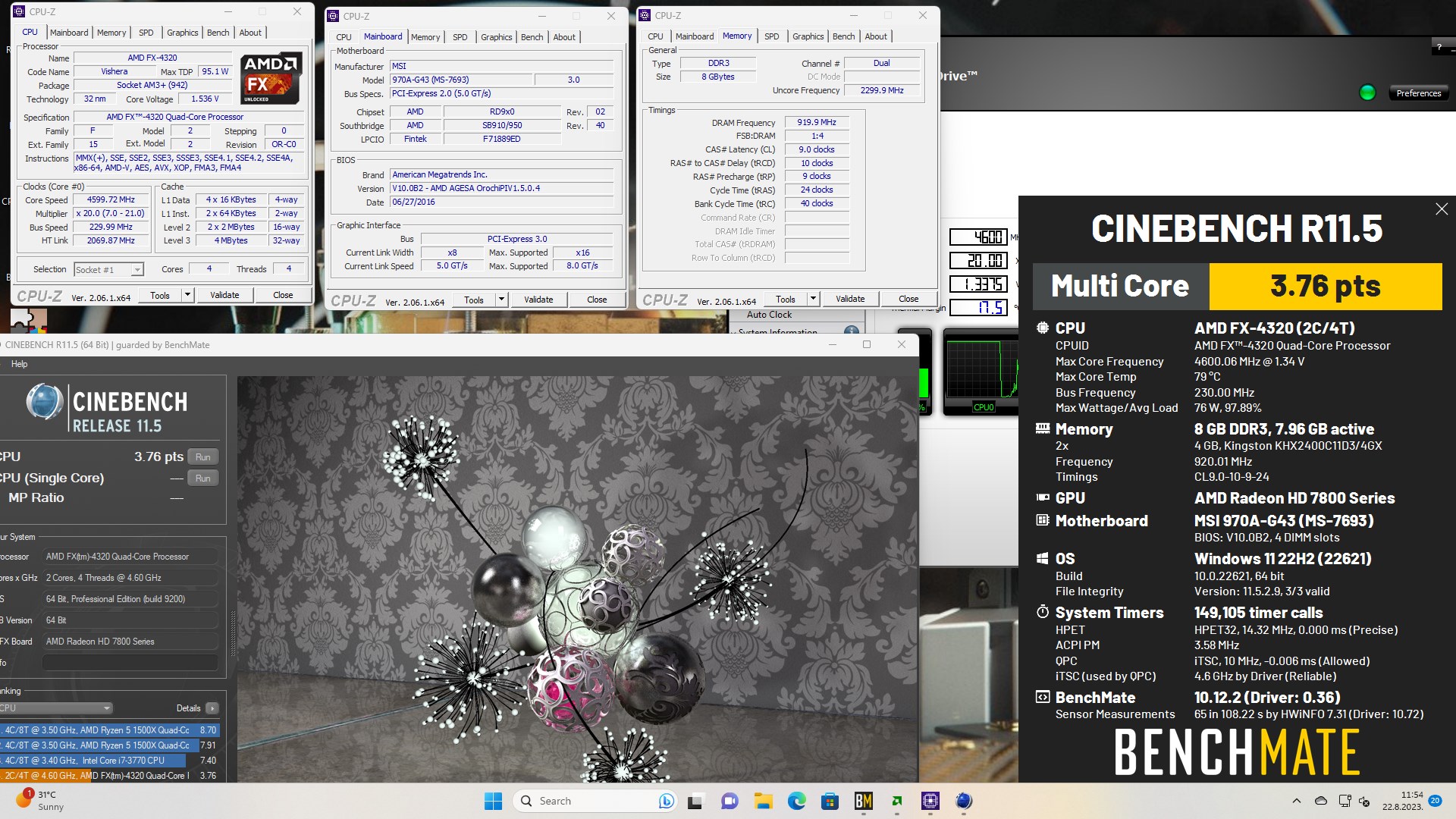Open Tools dropdown arrow in CPU-Z Mainboard window
Image resolution: width=1456 pixels, height=819 pixels.
tap(501, 300)
